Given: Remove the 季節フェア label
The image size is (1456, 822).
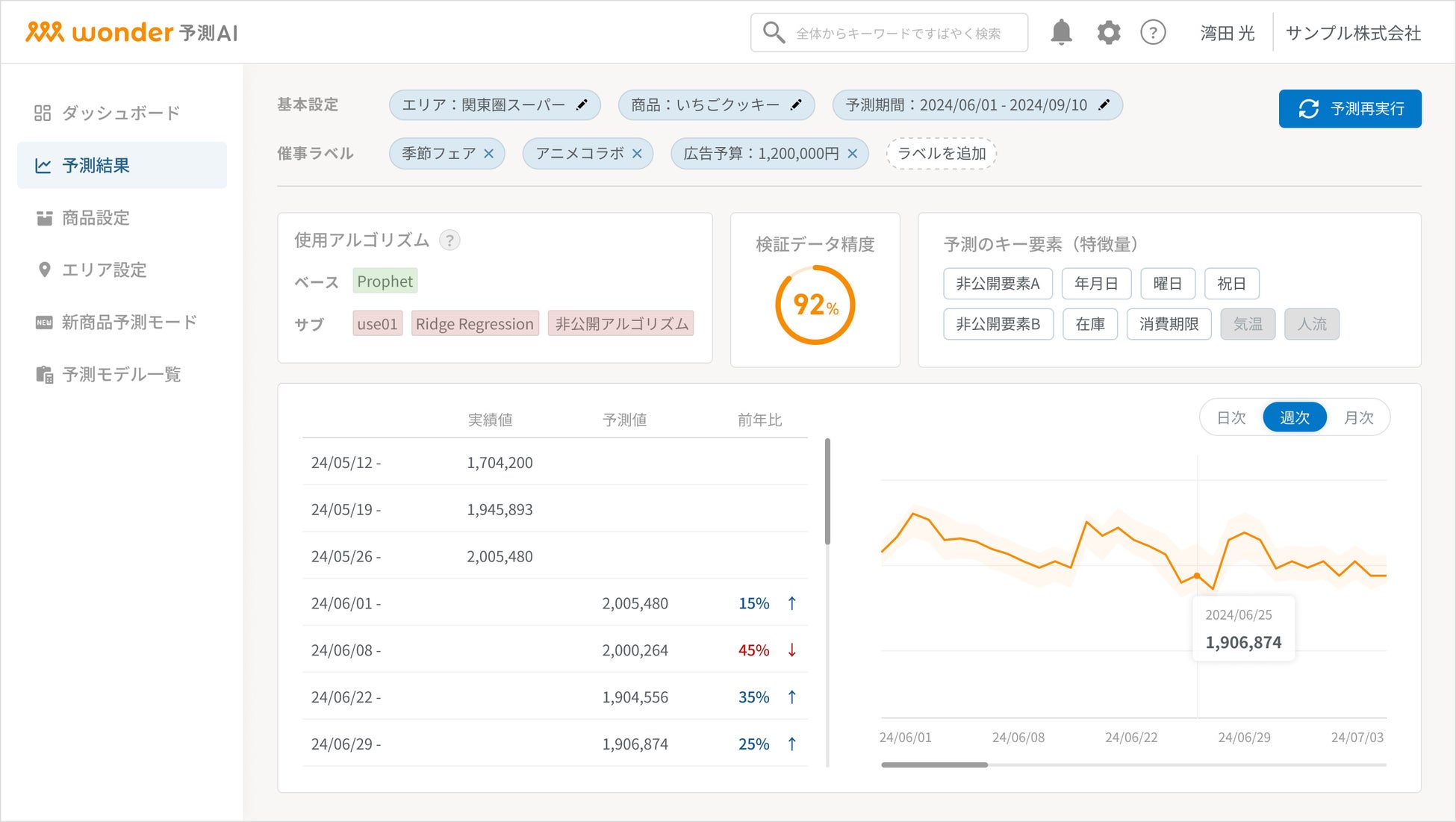Looking at the screenshot, I should [x=489, y=154].
